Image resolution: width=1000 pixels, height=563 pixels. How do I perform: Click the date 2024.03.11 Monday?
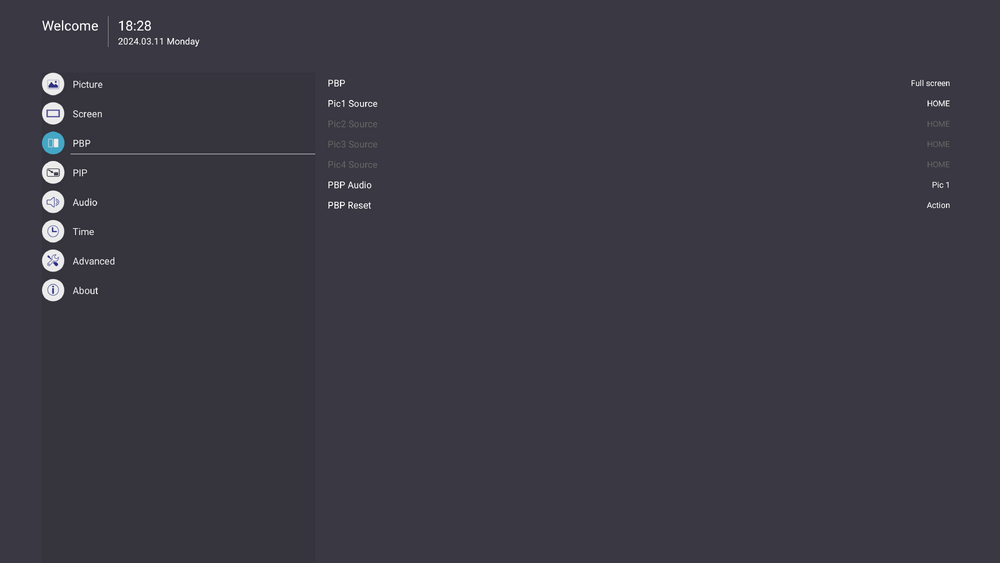[x=159, y=41]
